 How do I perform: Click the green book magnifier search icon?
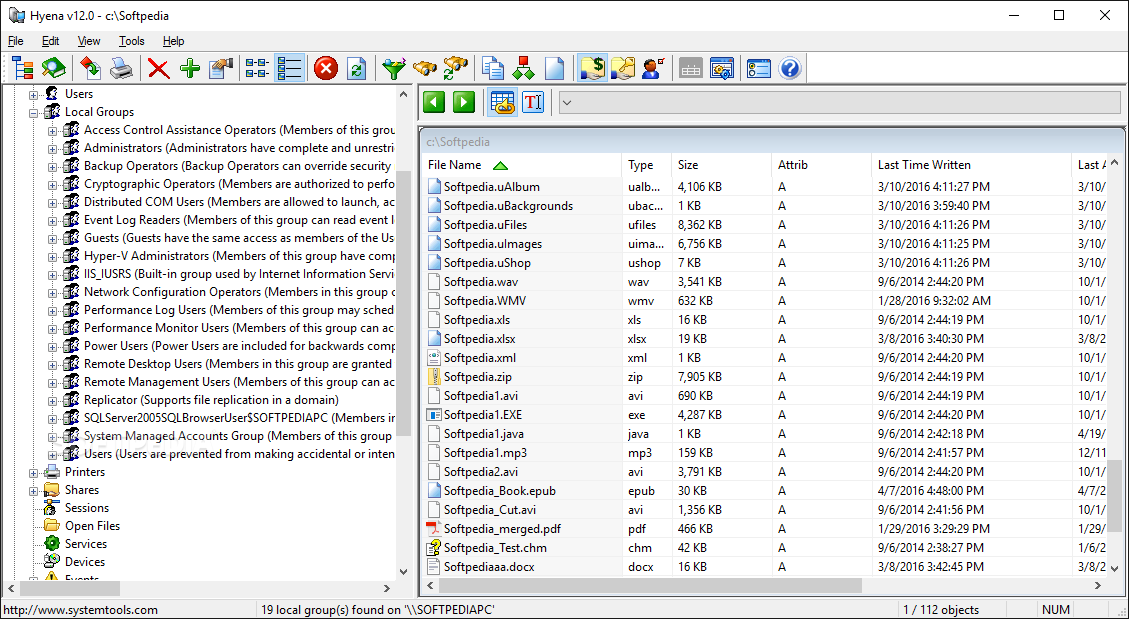[54, 68]
